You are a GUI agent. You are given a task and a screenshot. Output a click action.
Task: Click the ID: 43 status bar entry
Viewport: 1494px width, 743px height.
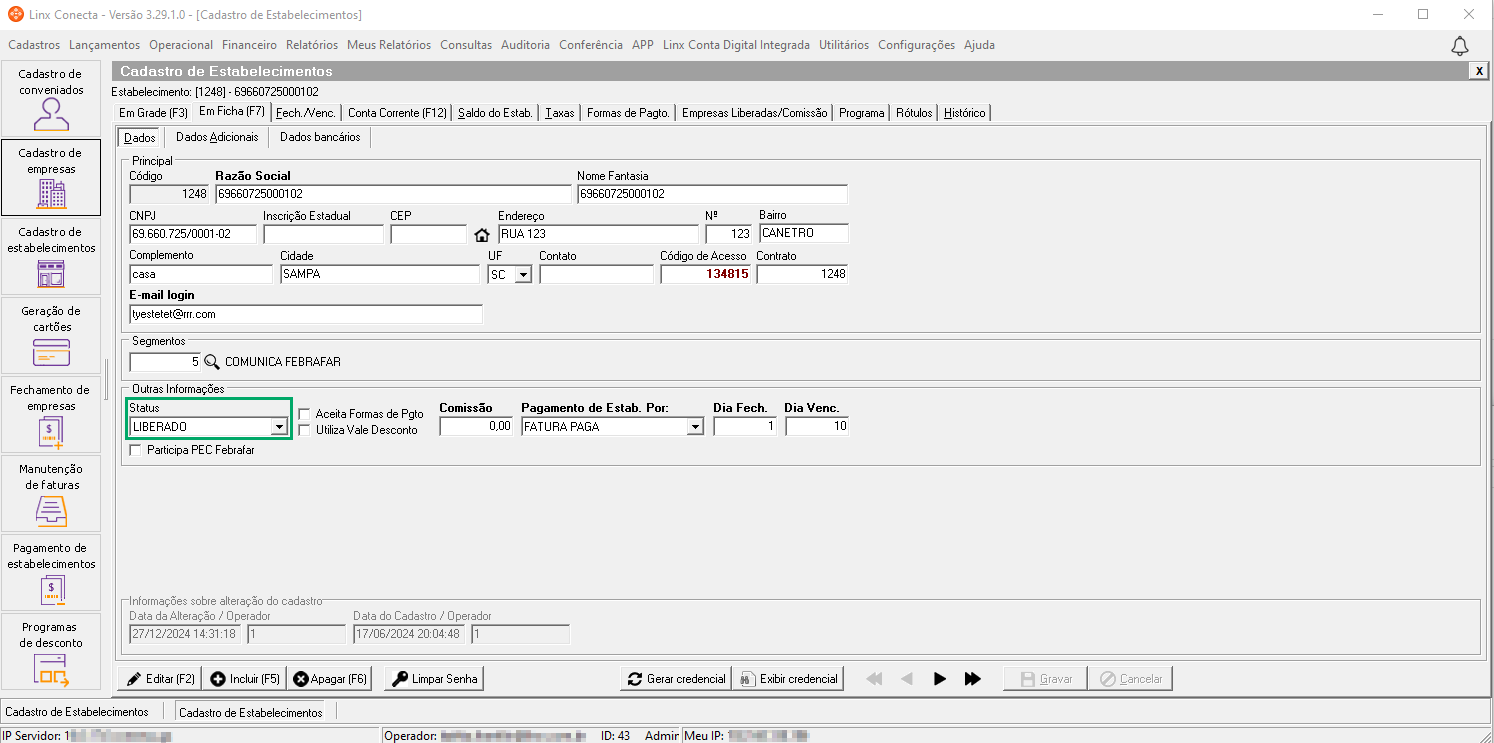pos(615,736)
